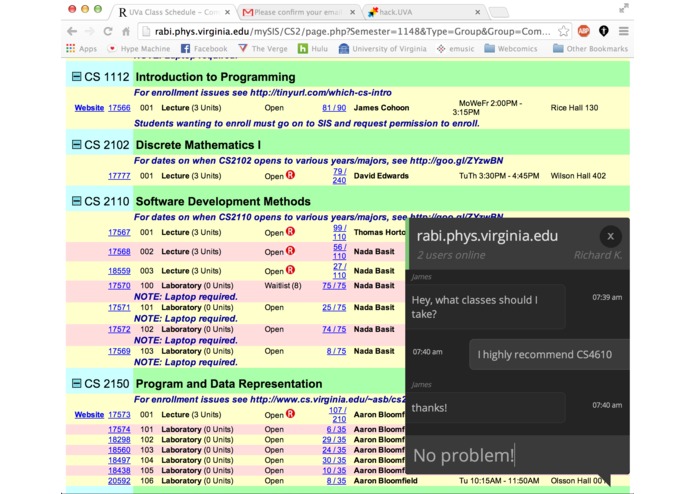
Task: Open the CS 1112 Website link
Action: point(89,108)
